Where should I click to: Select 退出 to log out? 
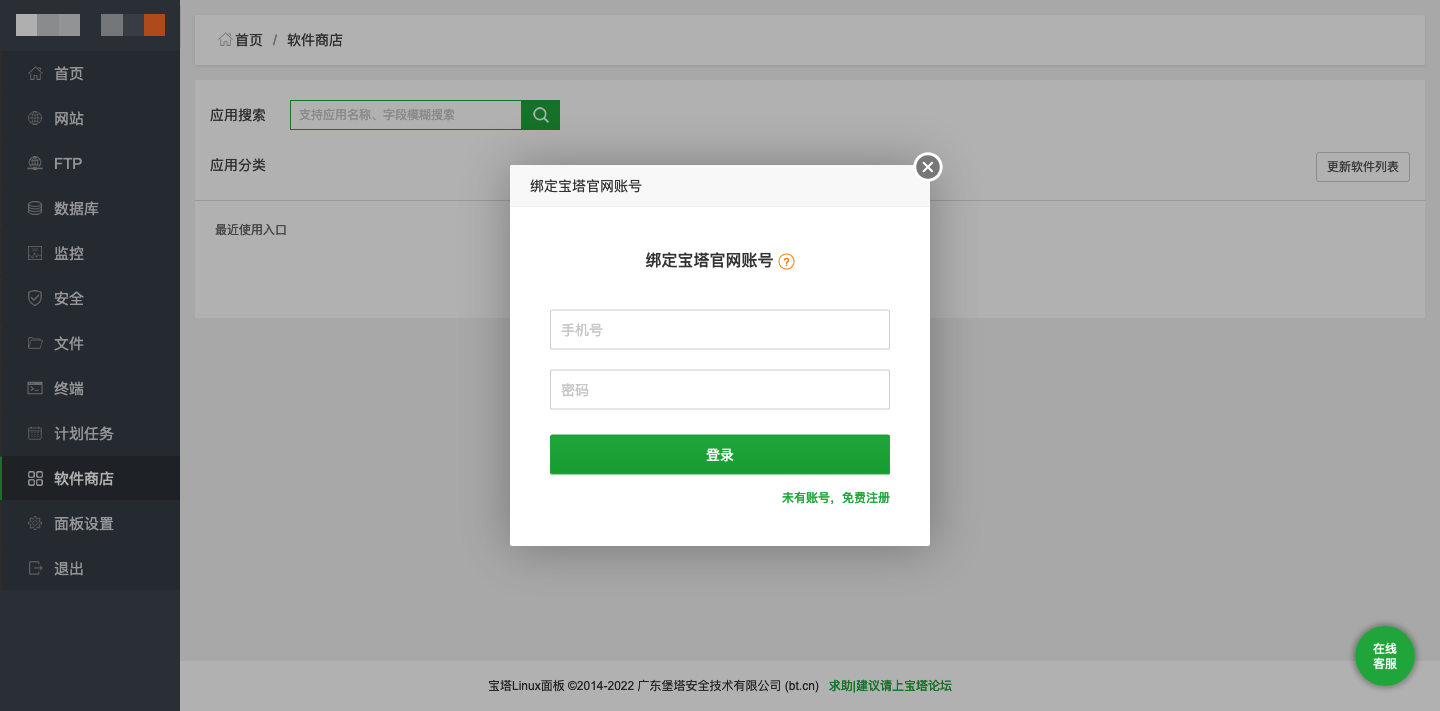[69, 568]
